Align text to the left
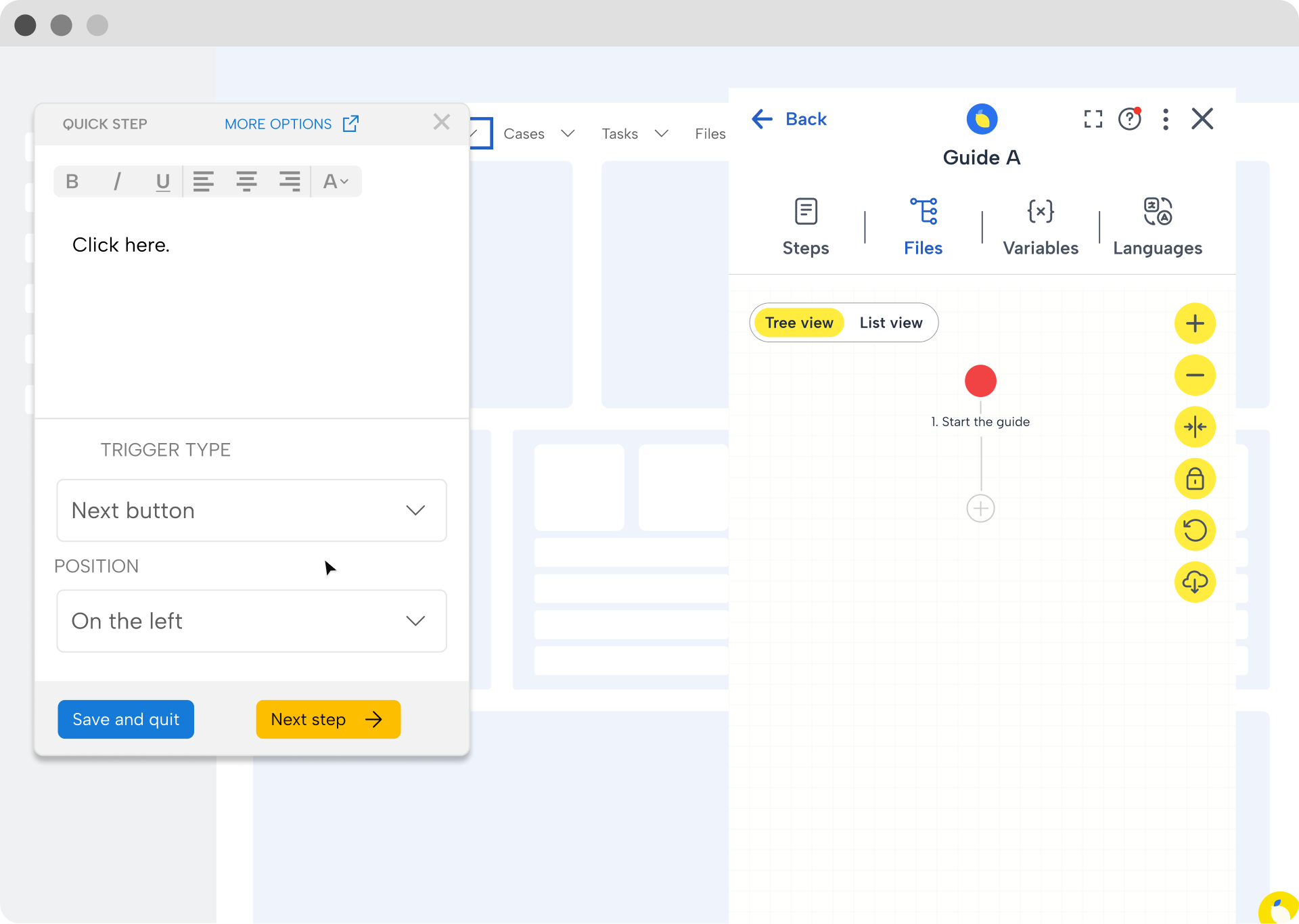 coord(203,181)
